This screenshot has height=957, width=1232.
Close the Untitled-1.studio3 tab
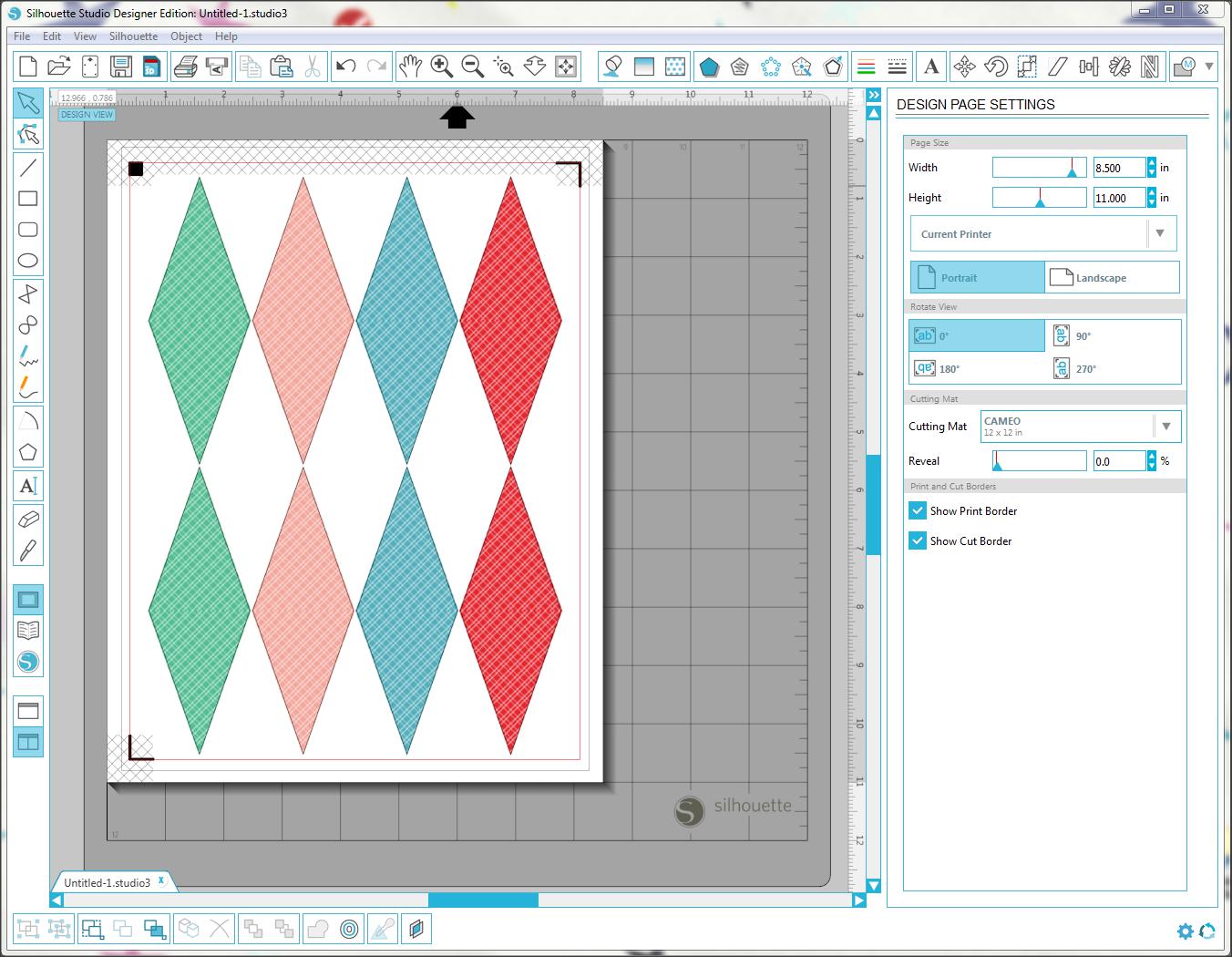tap(161, 880)
